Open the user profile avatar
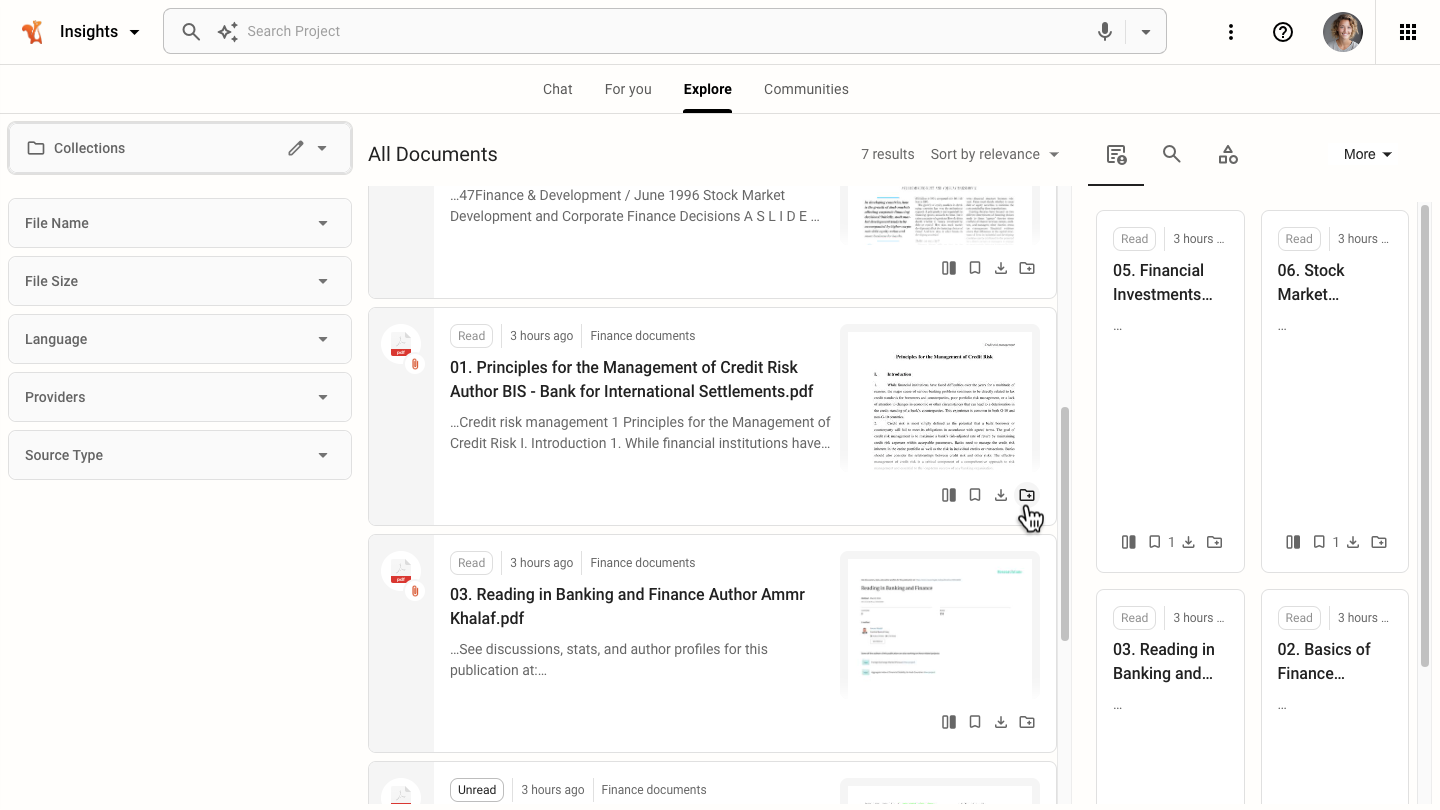Screen dimensions: 1440x810 [x=1343, y=32]
